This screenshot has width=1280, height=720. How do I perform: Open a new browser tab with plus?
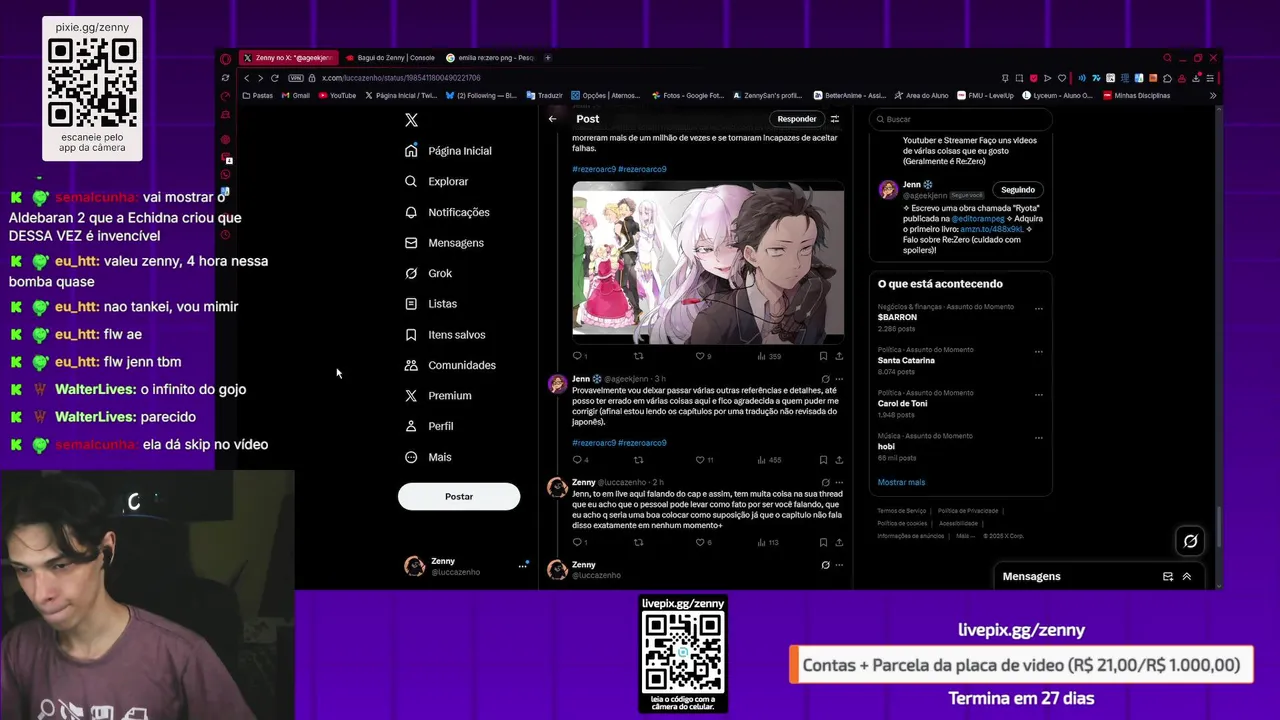pyautogui.click(x=547, y=58)
